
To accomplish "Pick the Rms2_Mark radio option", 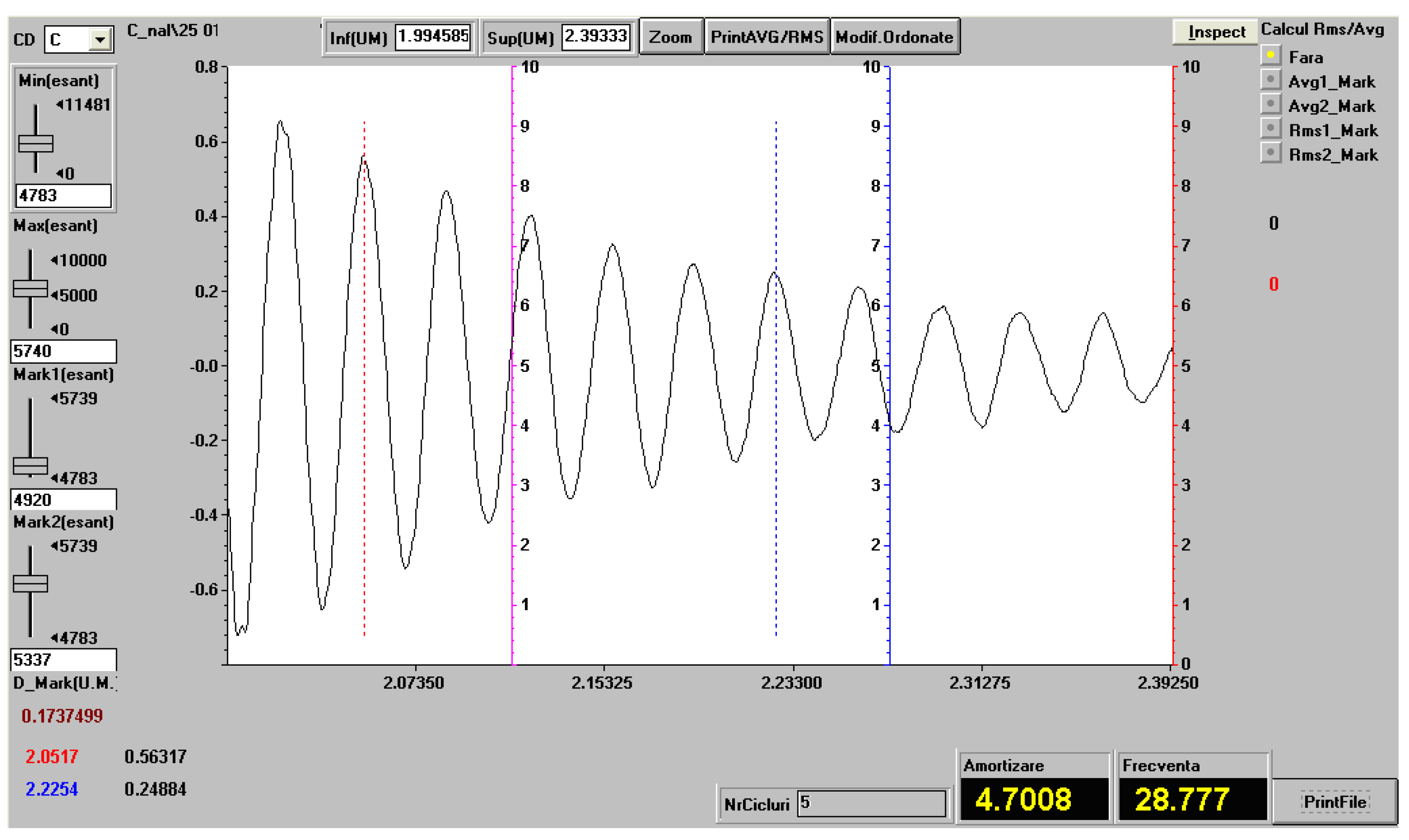I will 1270,153.
